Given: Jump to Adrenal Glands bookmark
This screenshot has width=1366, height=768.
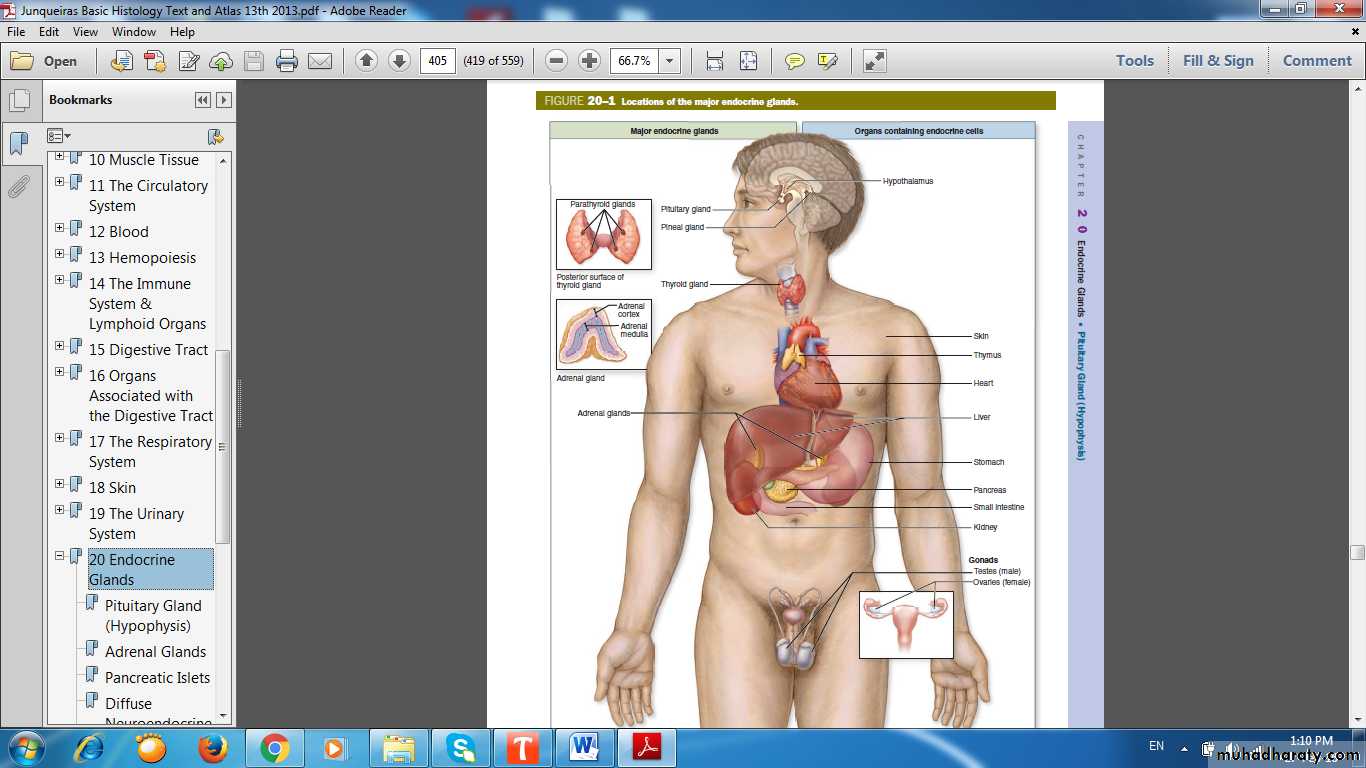Looking at the screenshot, I should click(155, 652).
